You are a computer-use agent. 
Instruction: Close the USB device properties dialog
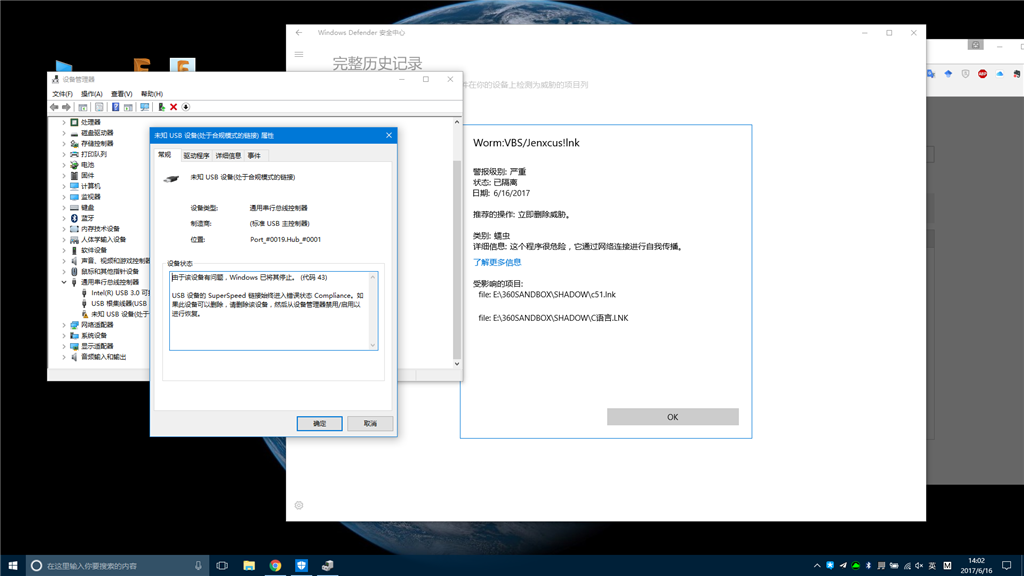click(389, 135)
